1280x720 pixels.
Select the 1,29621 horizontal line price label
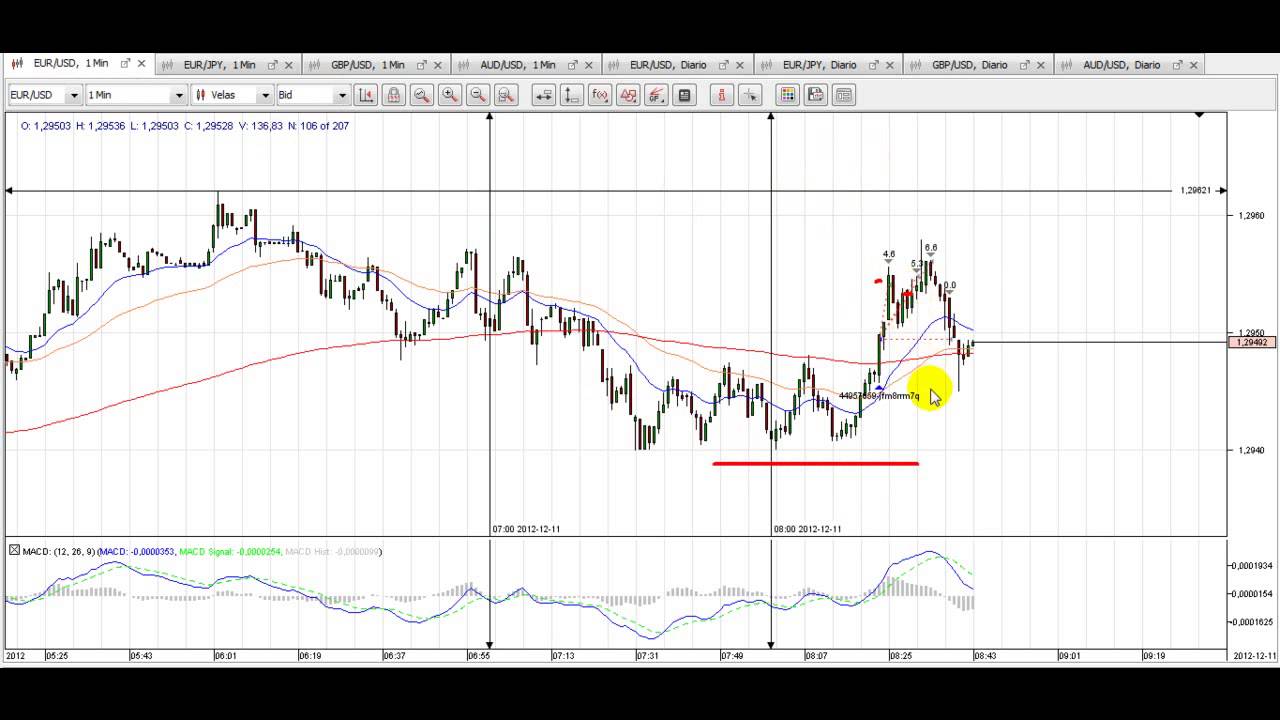pyautogui.click(x=1196, y=190)
